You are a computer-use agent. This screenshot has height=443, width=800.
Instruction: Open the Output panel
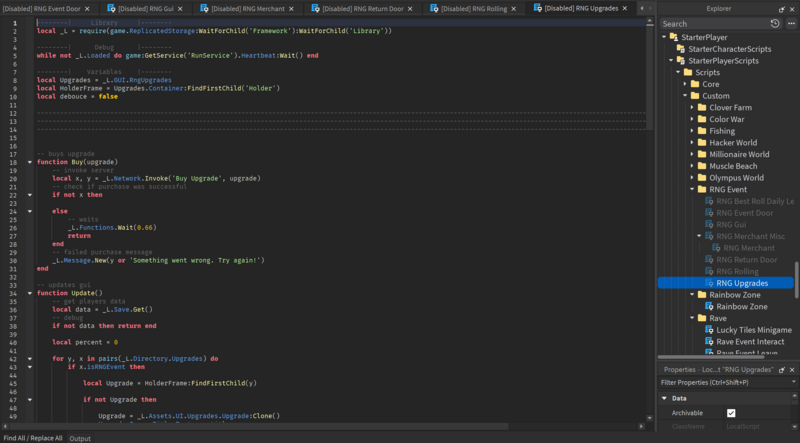(x=79, y=438)
